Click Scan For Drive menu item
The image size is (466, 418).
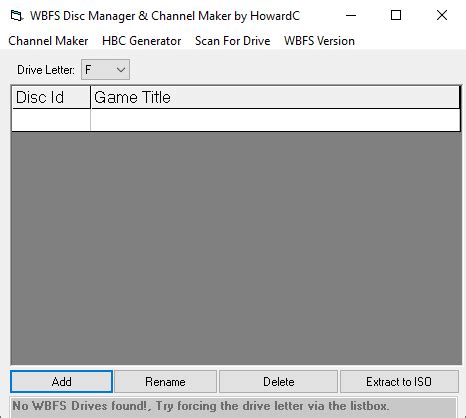pyautogui.click(x=233, y=41)
